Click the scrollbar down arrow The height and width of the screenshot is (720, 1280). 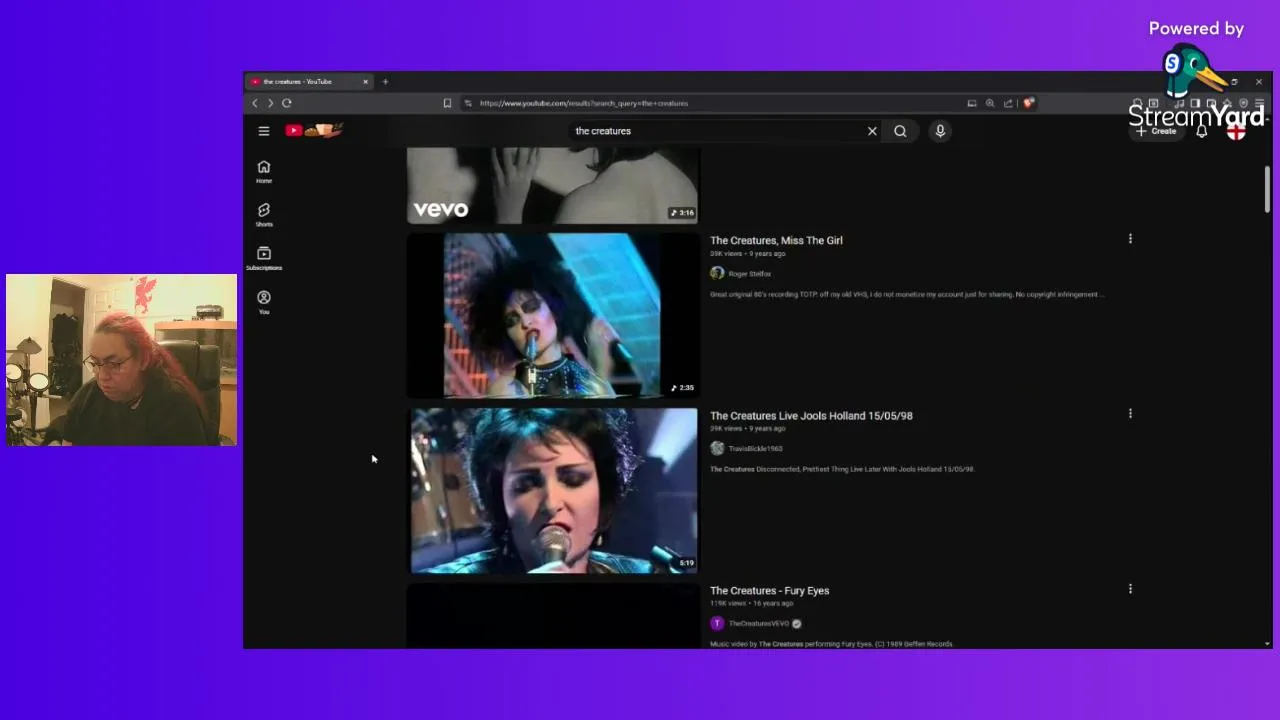(1267, 643)
